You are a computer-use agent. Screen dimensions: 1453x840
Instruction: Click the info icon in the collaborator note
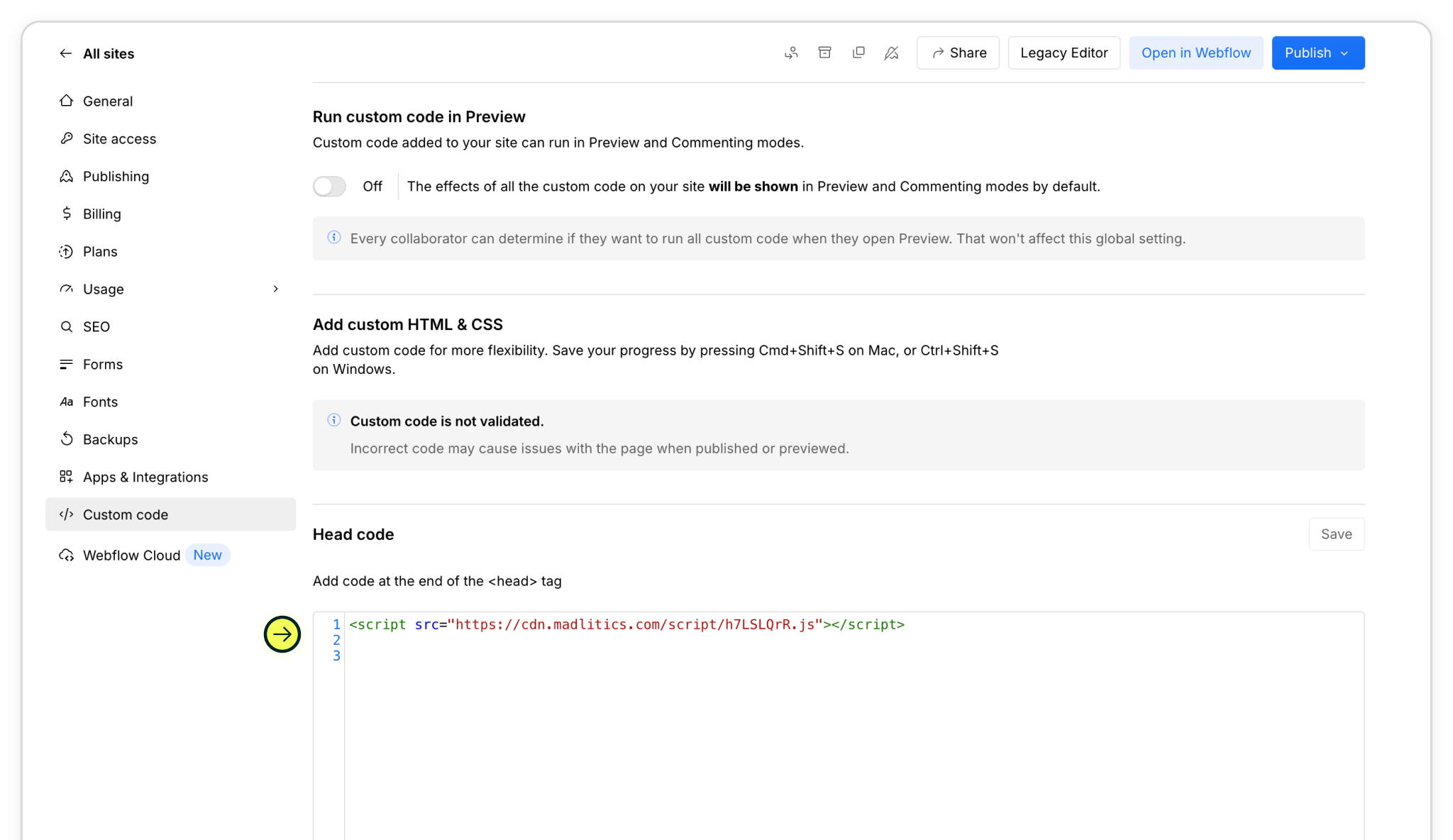coord(334,238)
